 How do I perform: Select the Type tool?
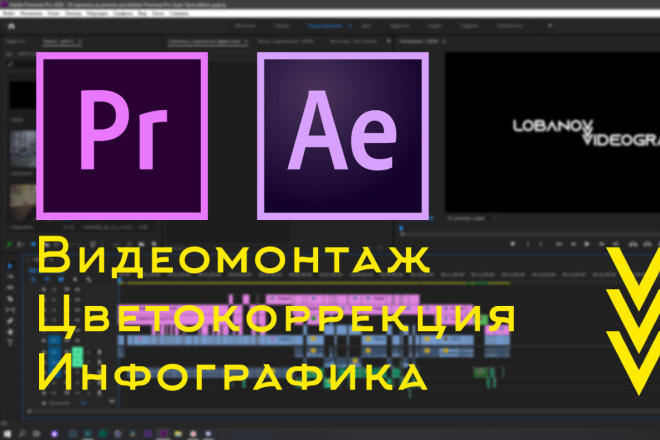pos(10,343)
